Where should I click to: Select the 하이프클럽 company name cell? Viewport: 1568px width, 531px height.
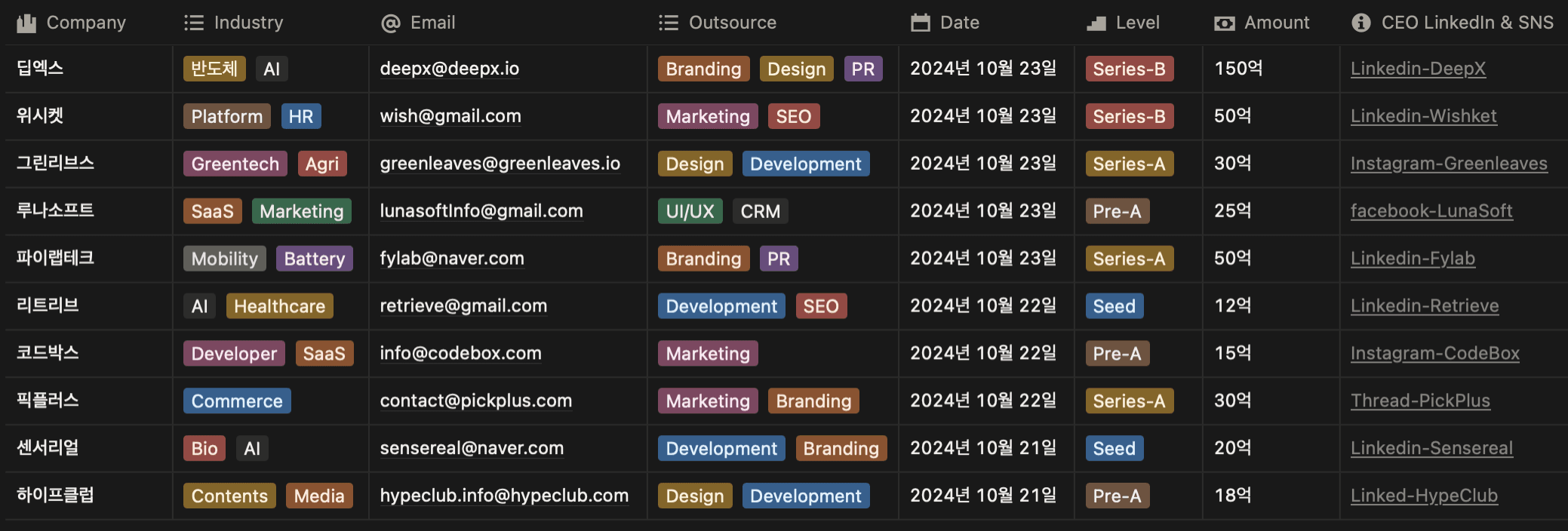(56, 496)
